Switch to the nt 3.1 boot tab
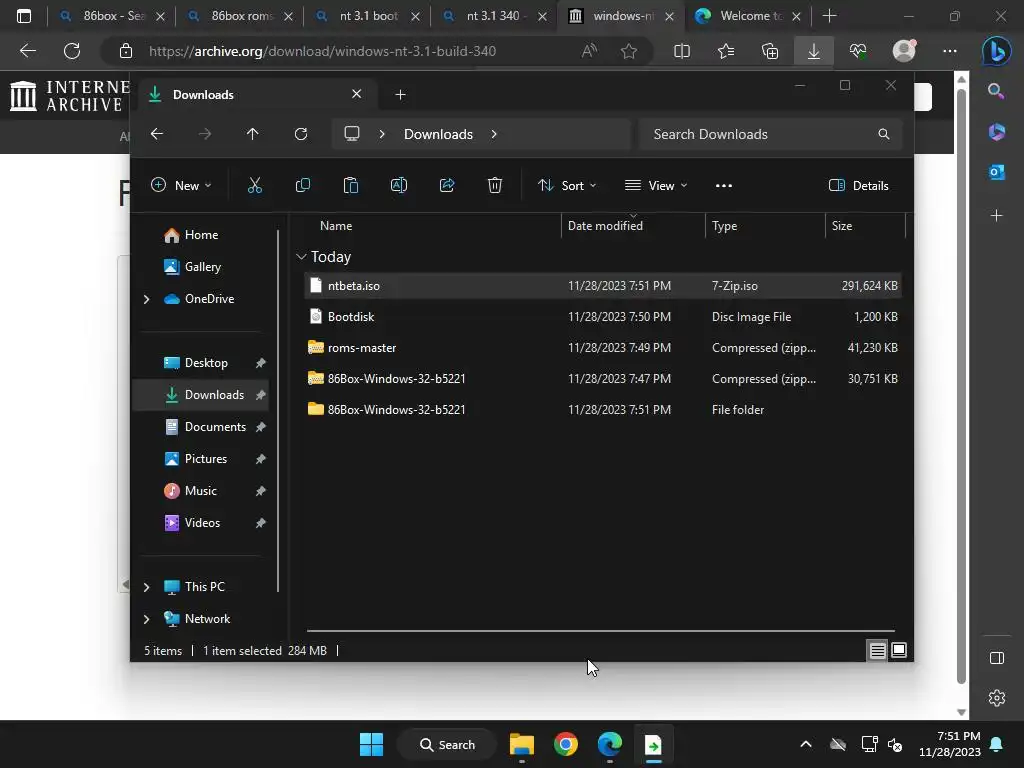This screenshot has height=768, width=1024. click(x=368, y=16)
